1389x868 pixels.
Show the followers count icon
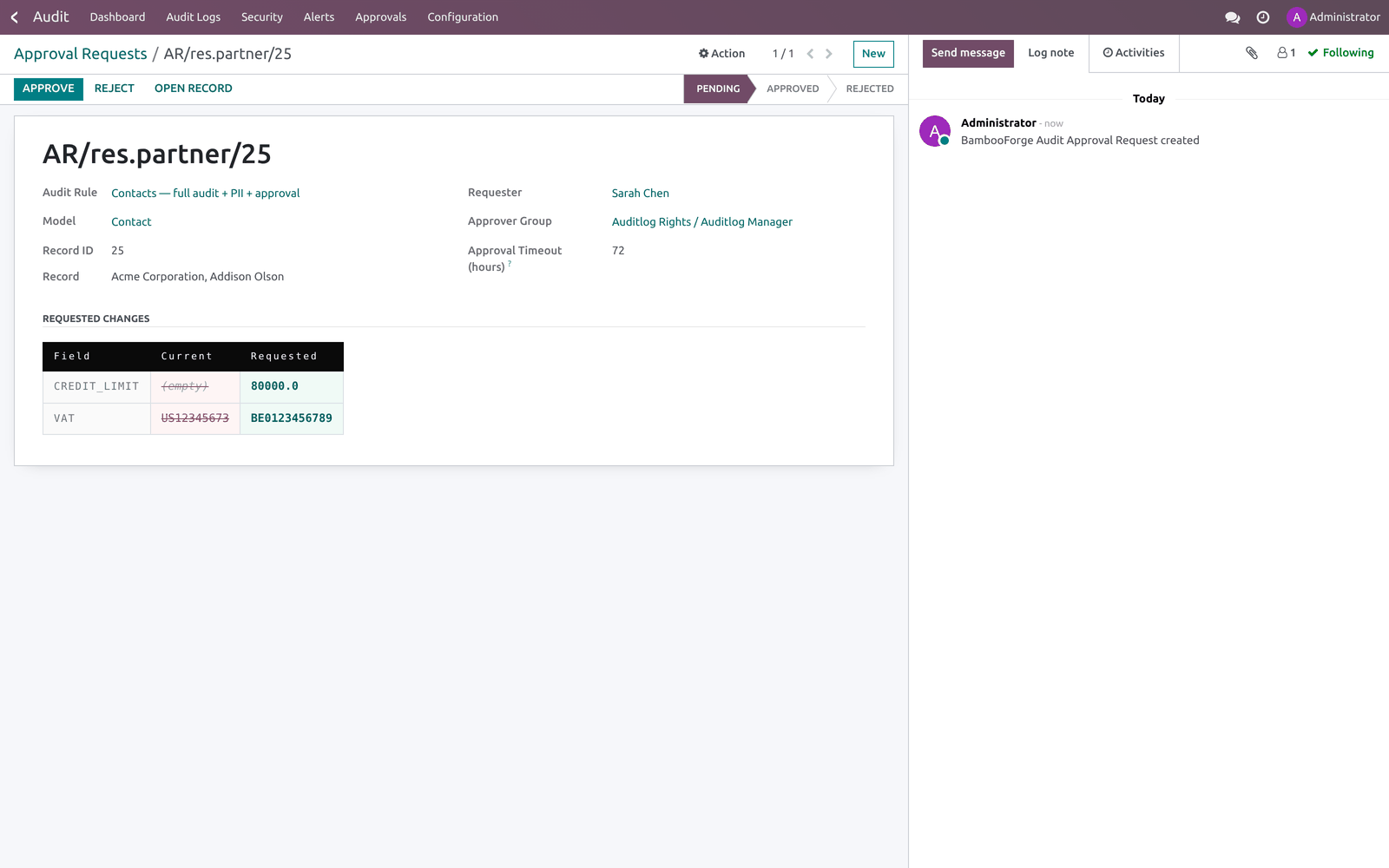pos(1287,53)
